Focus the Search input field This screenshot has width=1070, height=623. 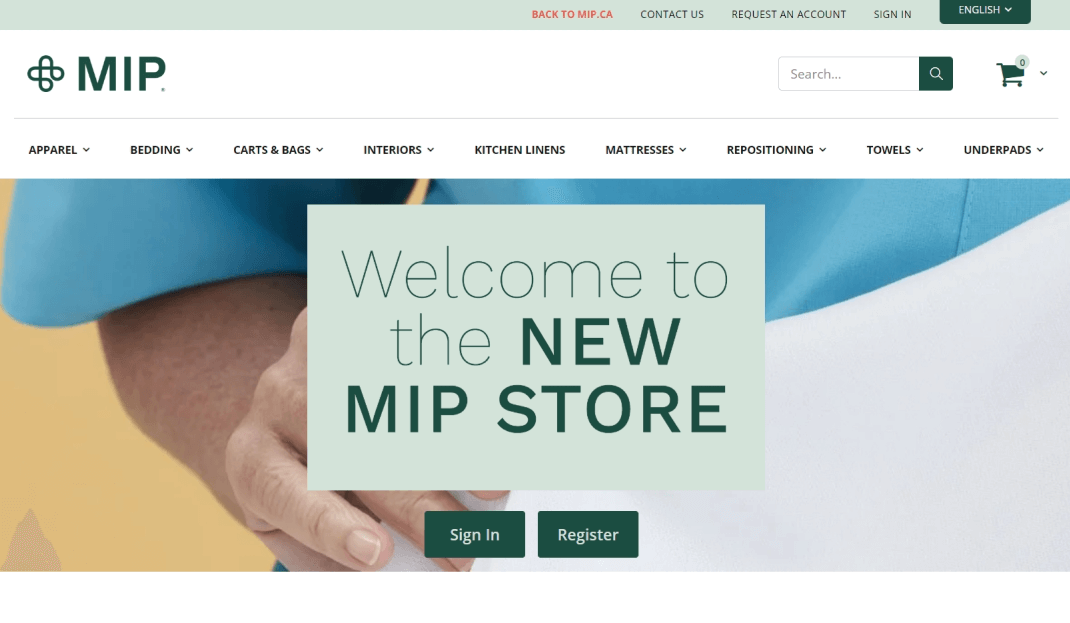point(848,74)
